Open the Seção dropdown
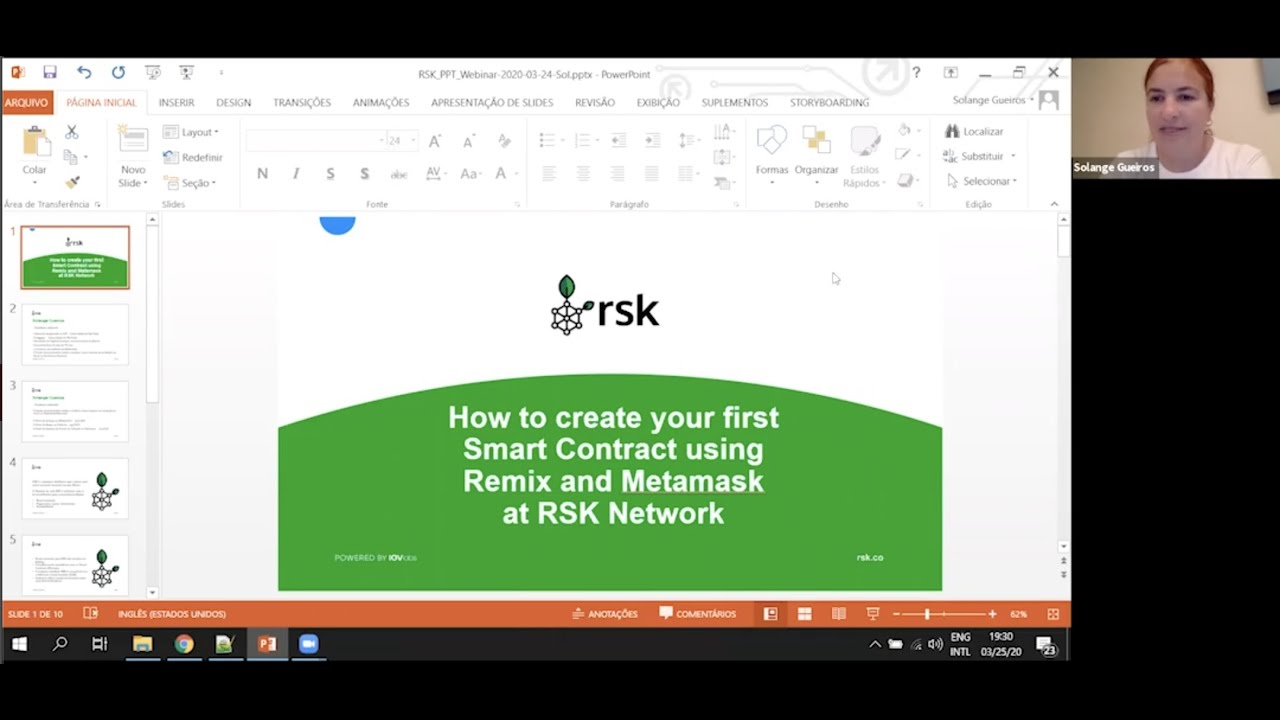 point(190,183)
